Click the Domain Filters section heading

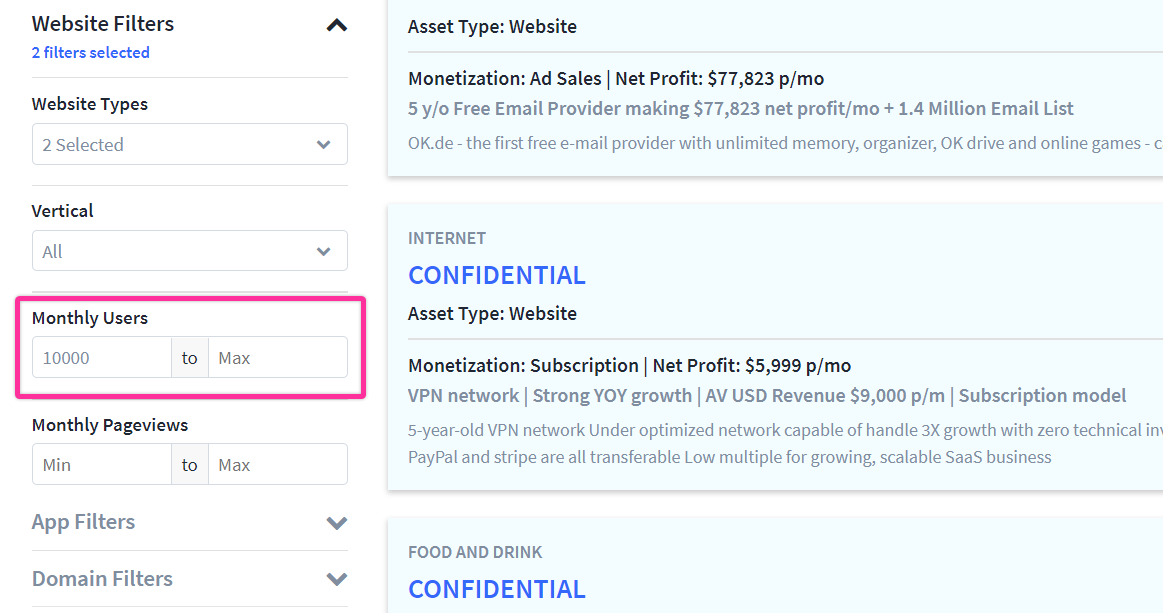tap(102, 579)
